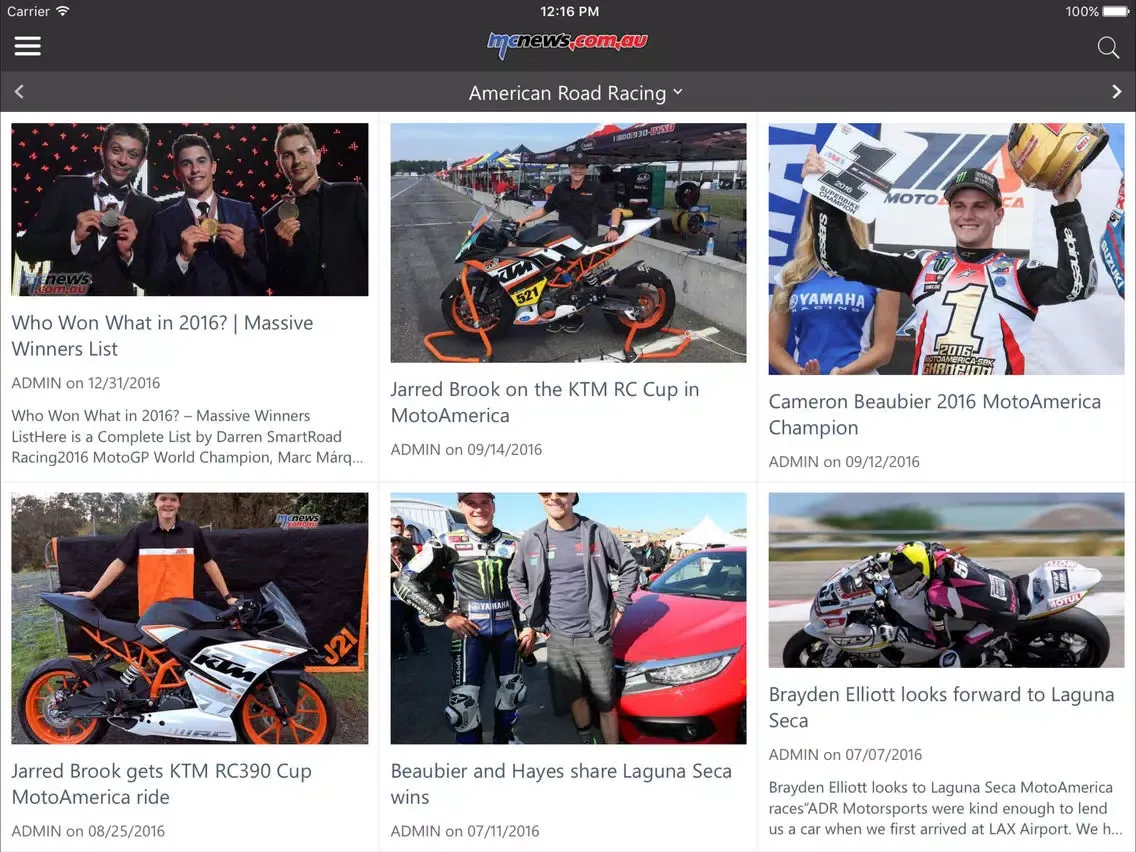Click 'ADMIN on 12/31/2016' byline
The image size is (1136, 852).
(x=85, y=383)
